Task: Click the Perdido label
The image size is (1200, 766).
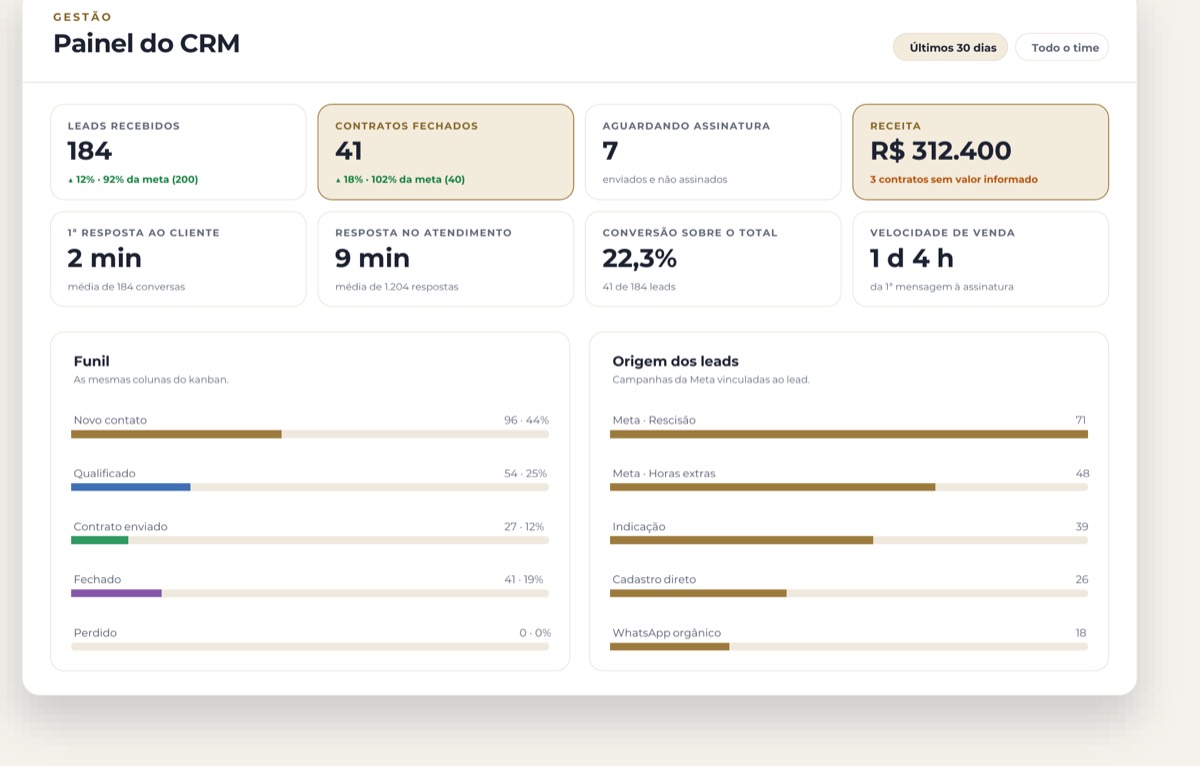Action: tap(95, 633)
